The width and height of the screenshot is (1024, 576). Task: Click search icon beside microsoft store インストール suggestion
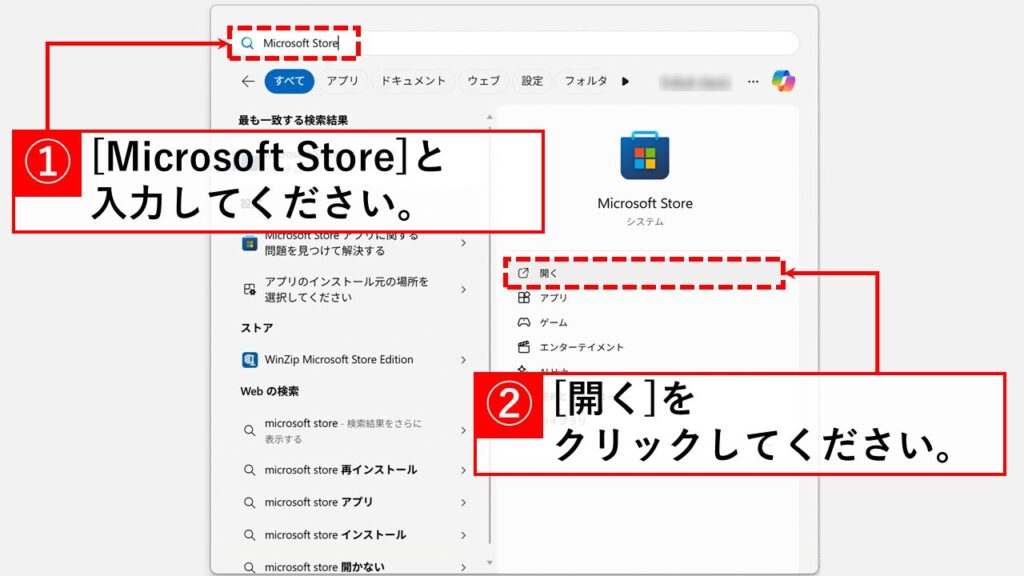[x=249, y=535]
